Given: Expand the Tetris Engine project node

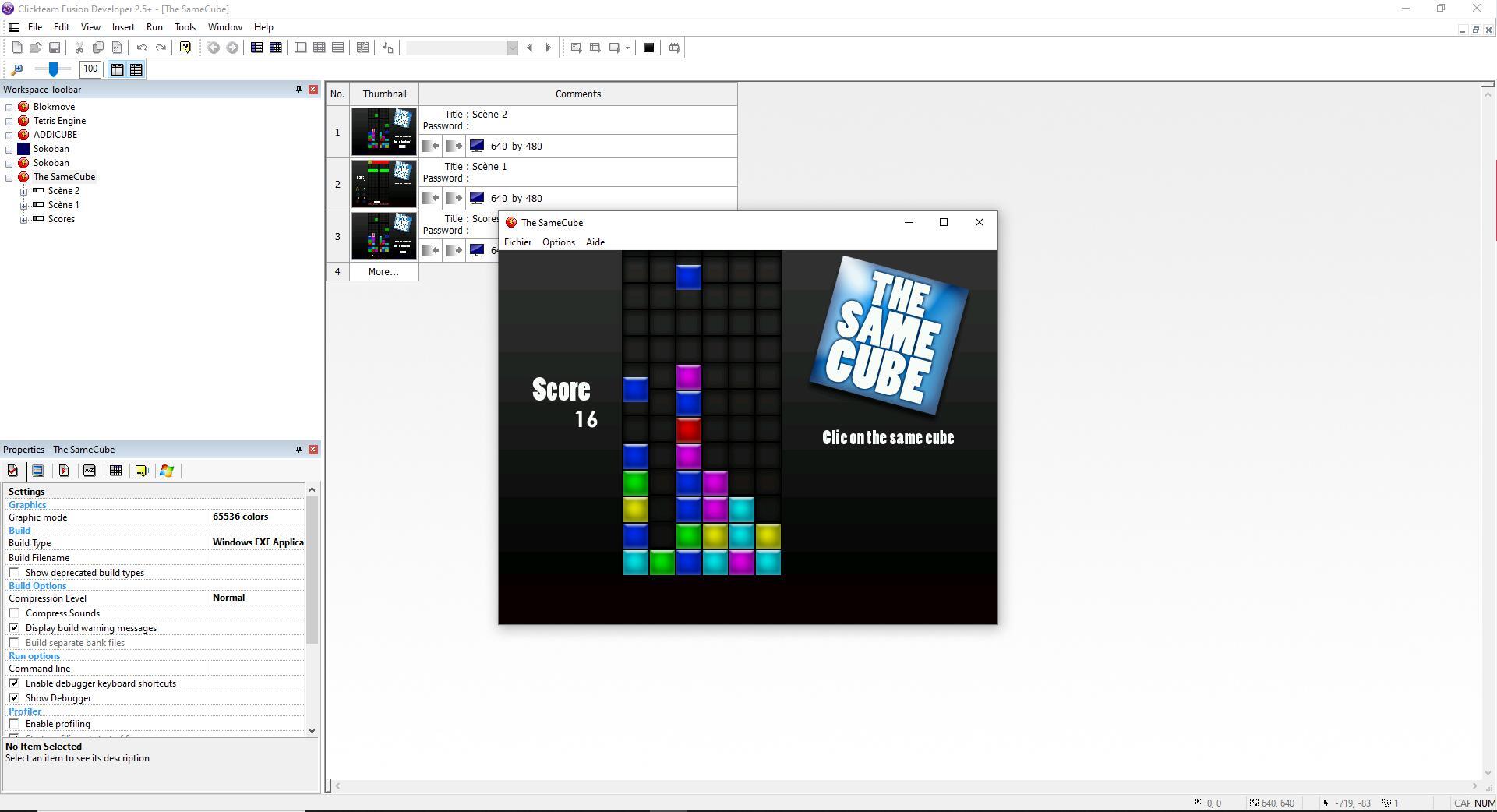Looking at the screenshot, I should click(9, 121).
